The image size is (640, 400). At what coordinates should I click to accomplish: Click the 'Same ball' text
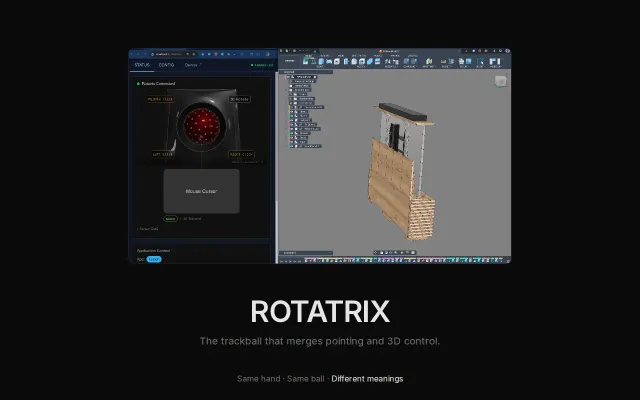tap(305, 379)
